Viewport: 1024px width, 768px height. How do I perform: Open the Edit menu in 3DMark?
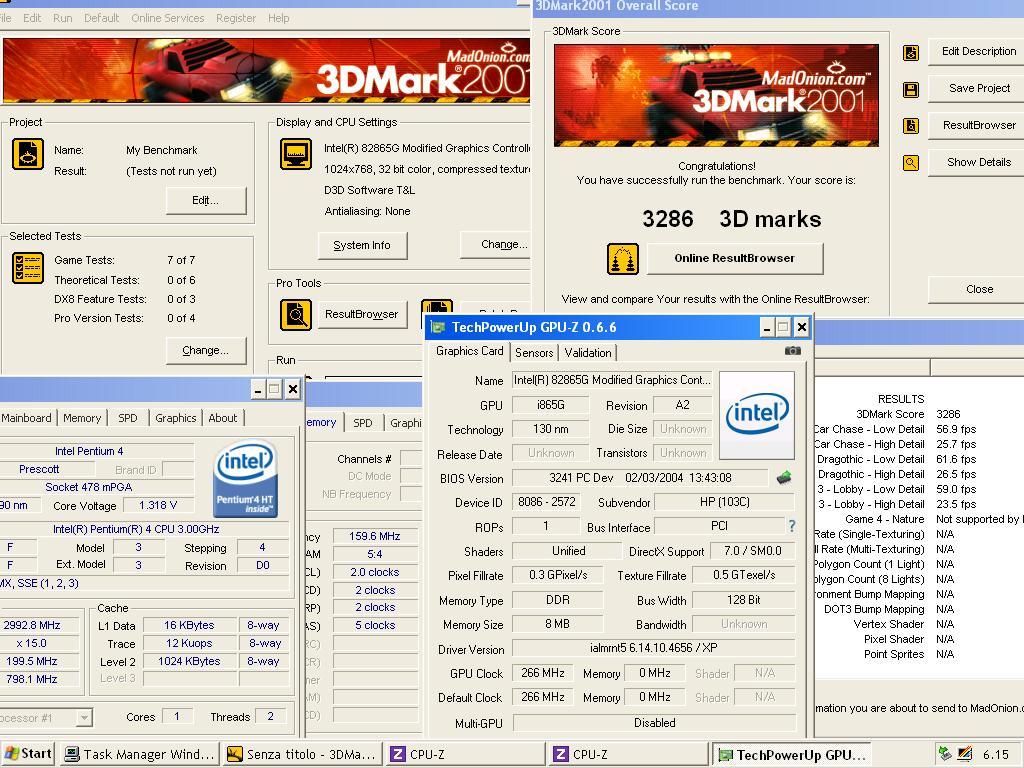pyautogui.click(x=32, y=18)
